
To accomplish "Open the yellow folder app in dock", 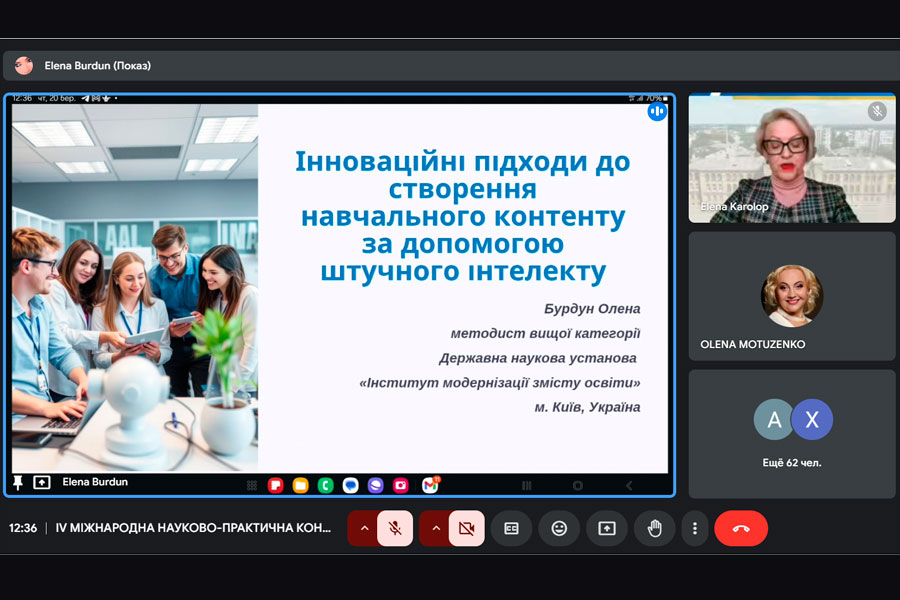I will pos(300,485).
